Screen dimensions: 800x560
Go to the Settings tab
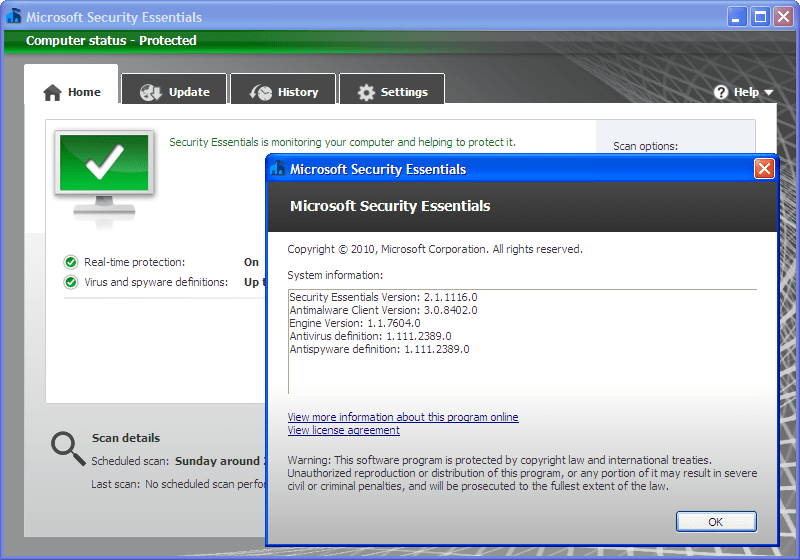pyautogui.click(x=392, y=90)
